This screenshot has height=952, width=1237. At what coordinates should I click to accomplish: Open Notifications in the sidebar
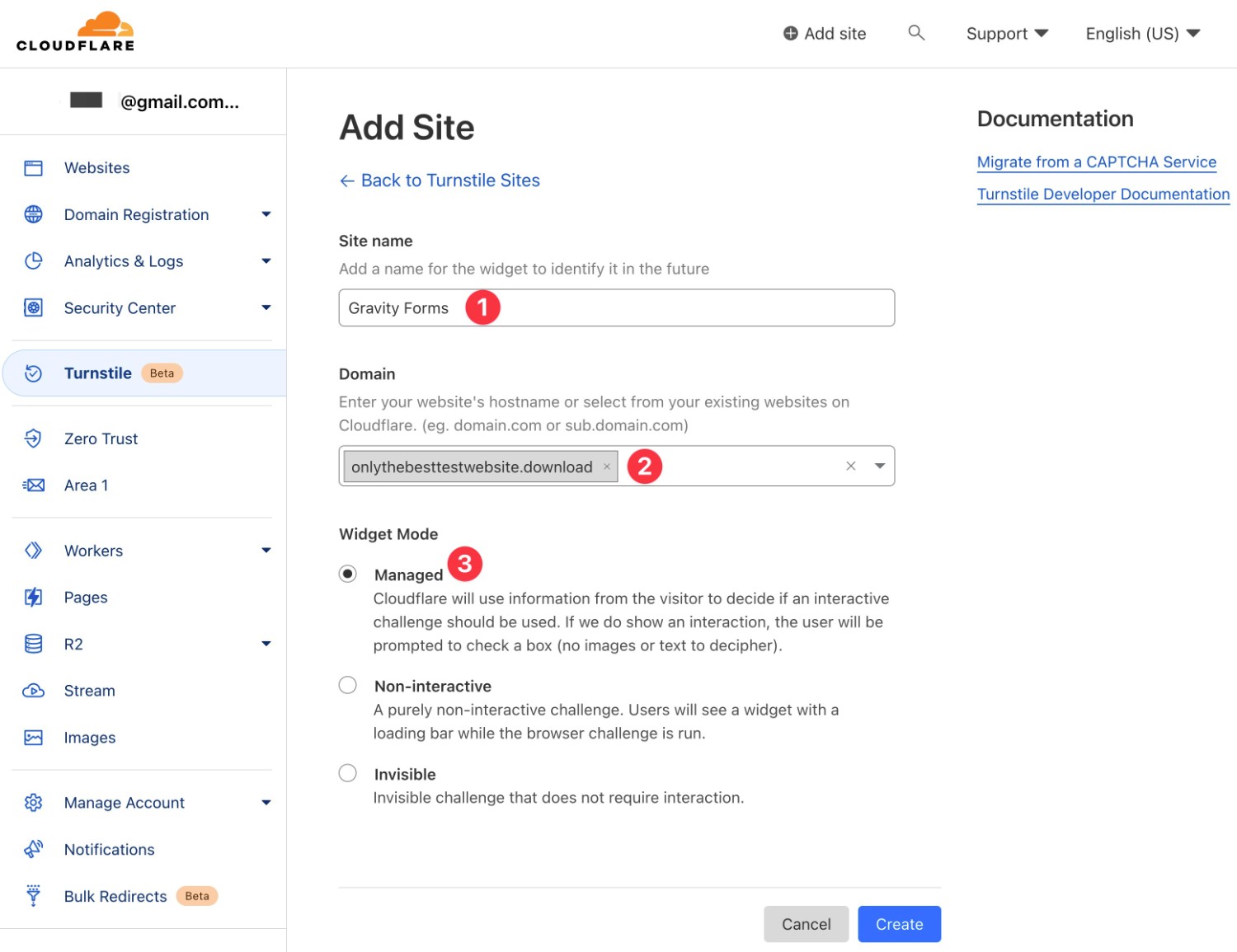point(110,849)
